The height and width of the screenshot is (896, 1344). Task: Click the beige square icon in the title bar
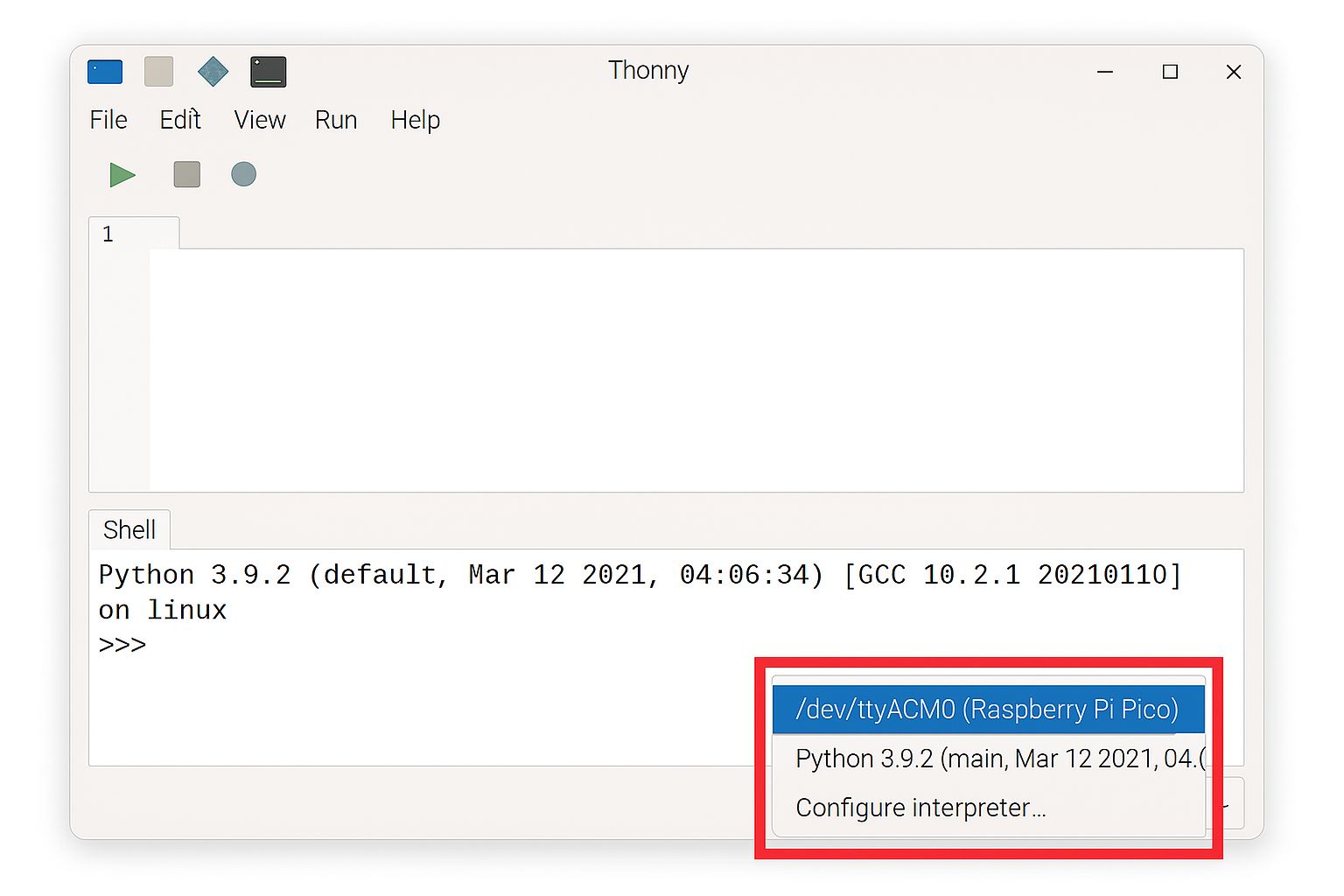158,72
